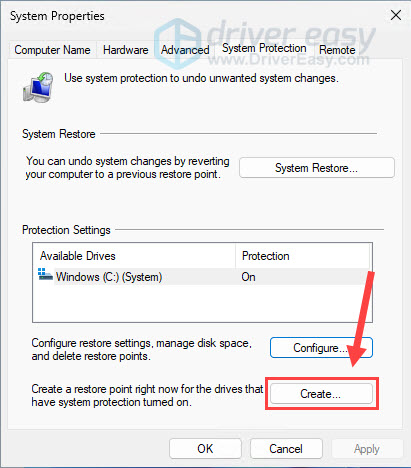
Task: Select Windows (C:) (System) drive row
Action: 202,277
